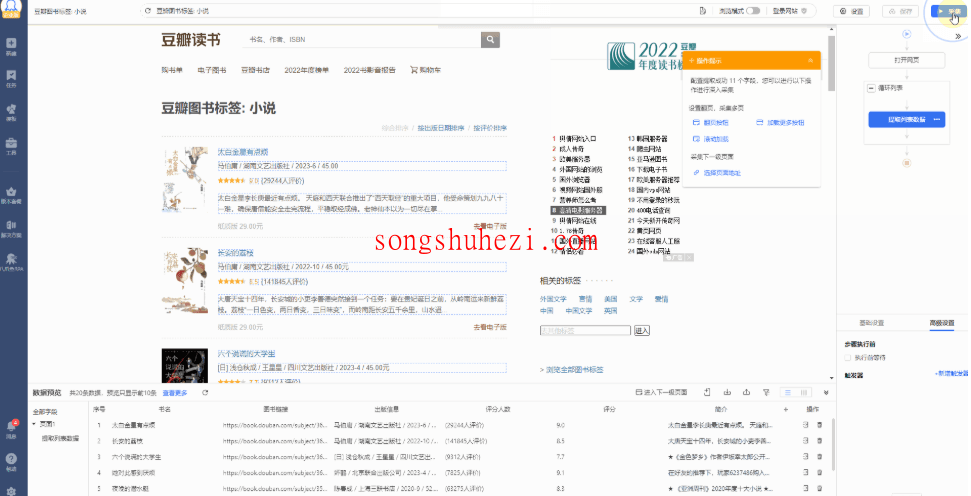Open more options dots on 提取列表数据 node
This screenshot has width=971, height=496.
(936, 120)
